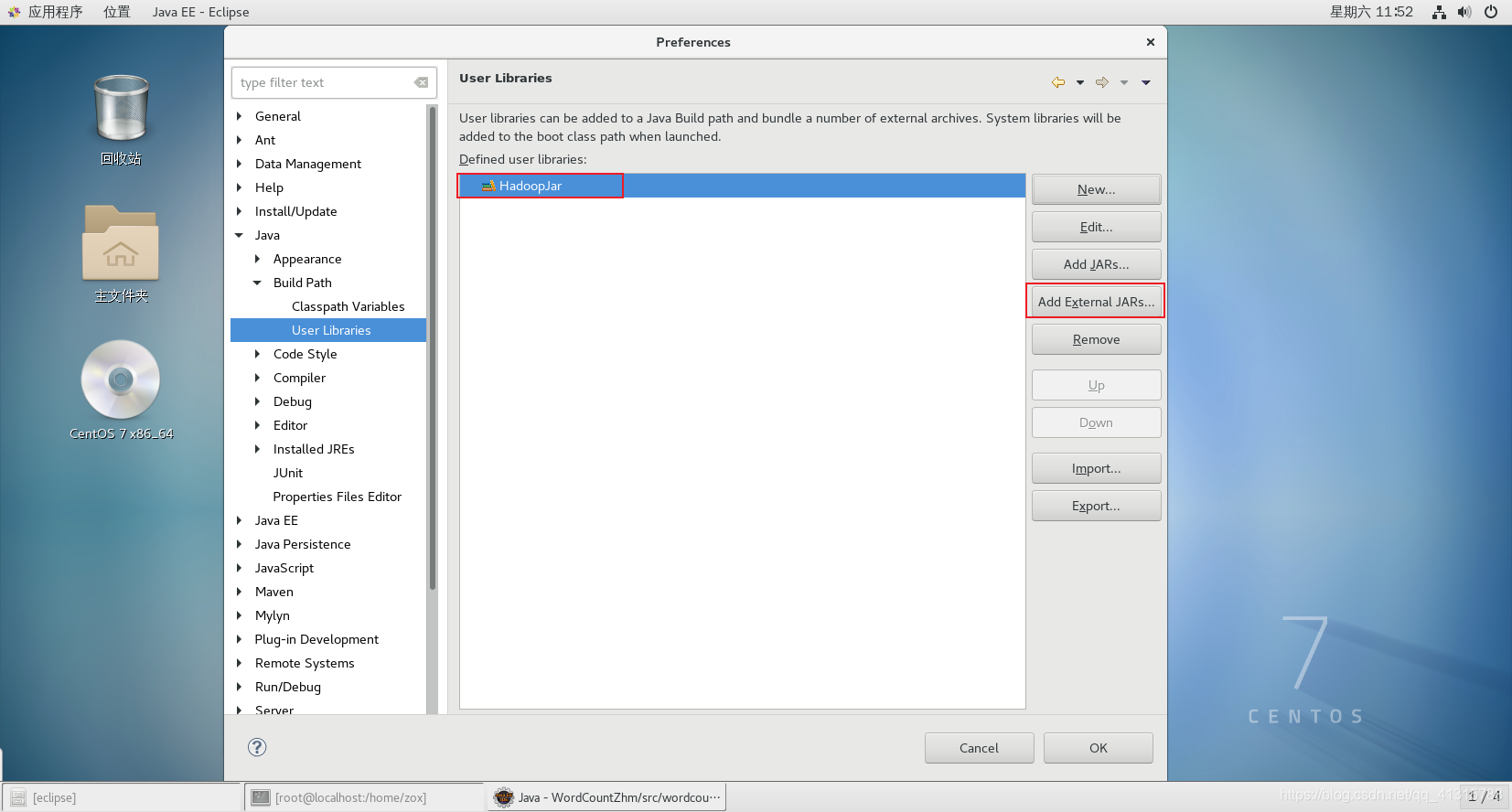
Task: Click the power icon in top bar
Action: (x=1491, y=12)
